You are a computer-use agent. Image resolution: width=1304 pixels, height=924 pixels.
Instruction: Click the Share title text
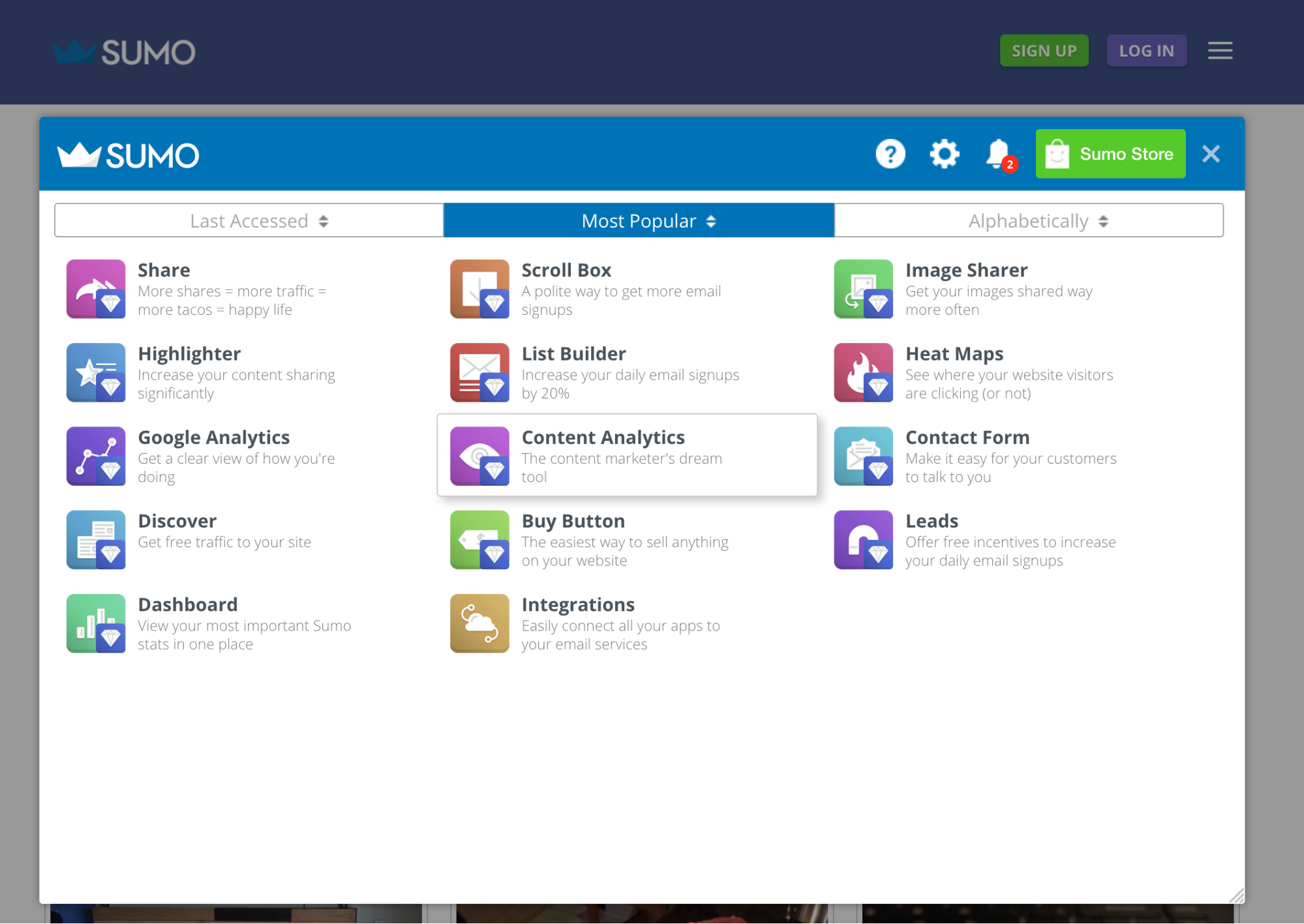tap(164, 270)
